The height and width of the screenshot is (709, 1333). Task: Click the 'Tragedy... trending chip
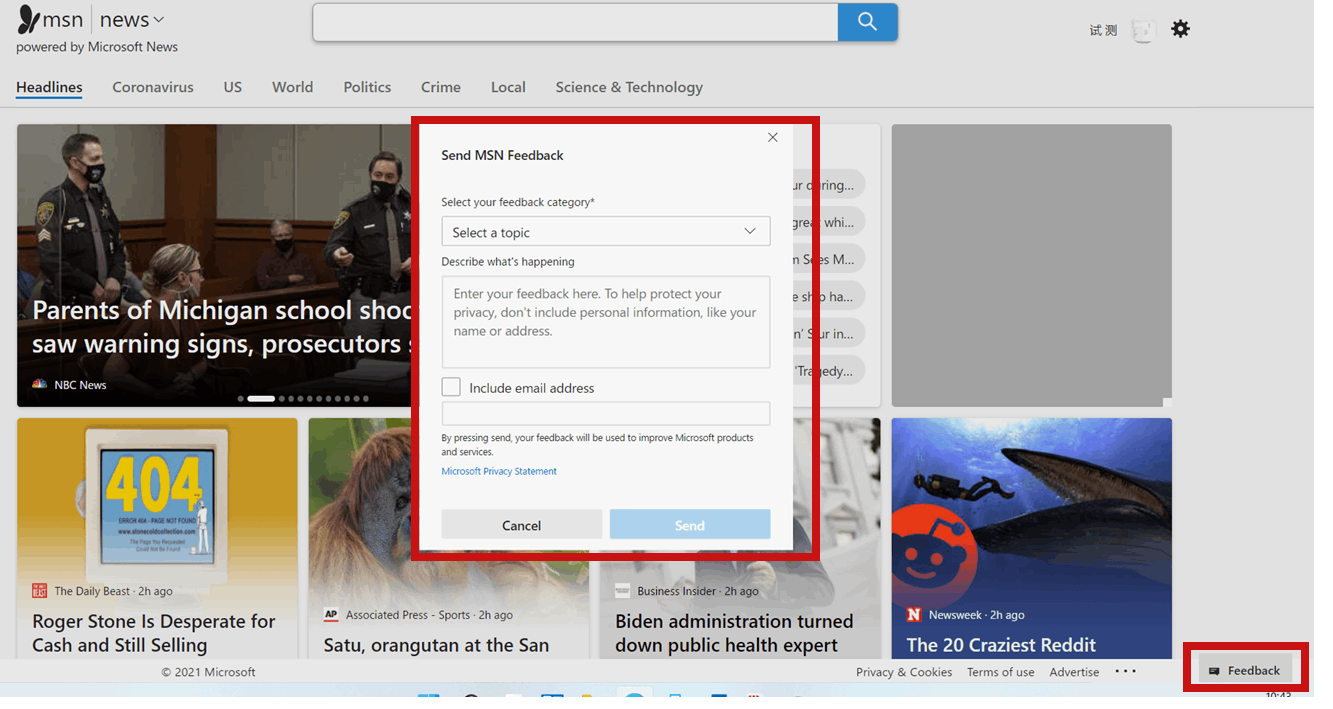(829, 370)
